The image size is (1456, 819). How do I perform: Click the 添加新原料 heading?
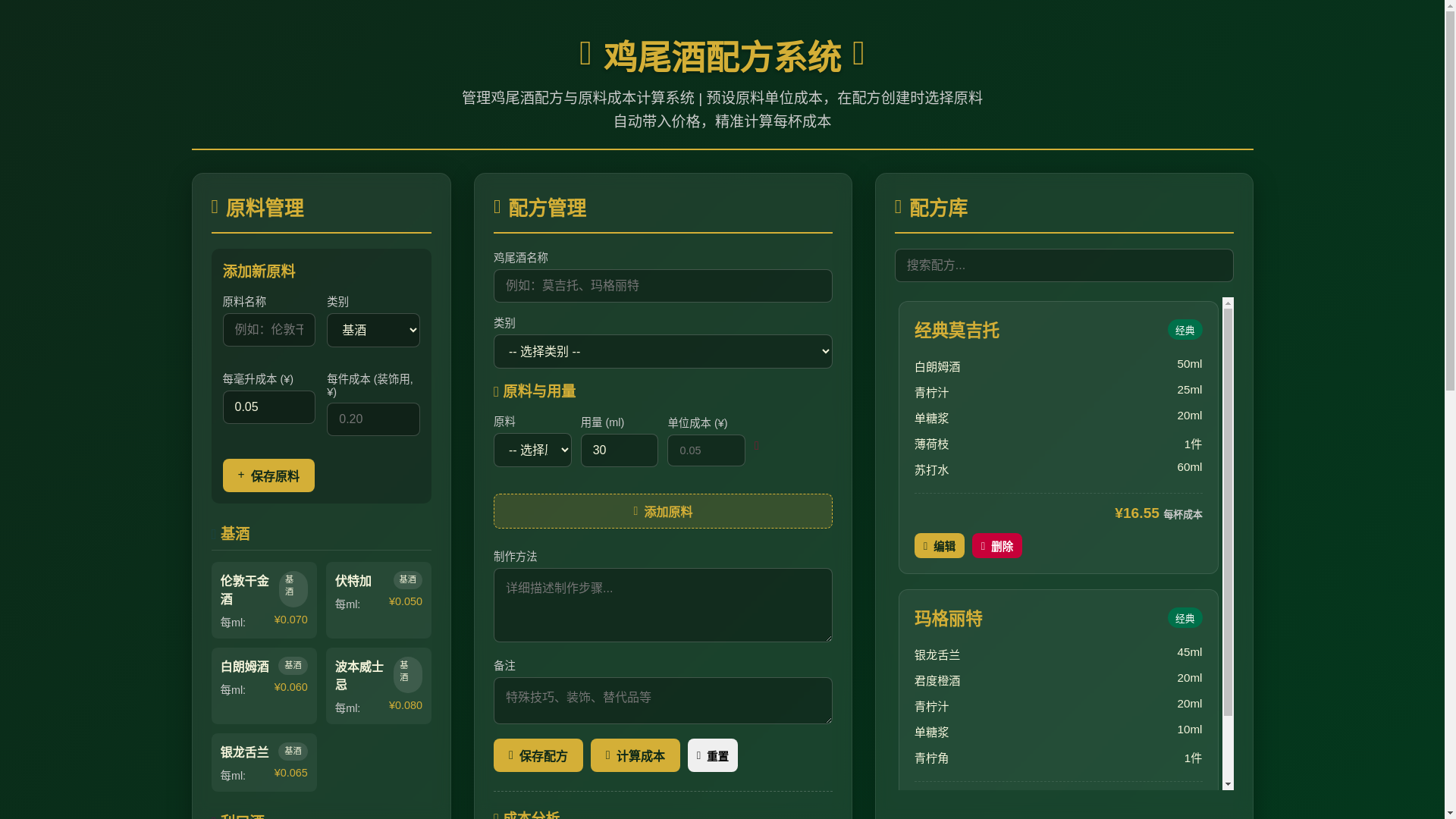pos(259,271)
